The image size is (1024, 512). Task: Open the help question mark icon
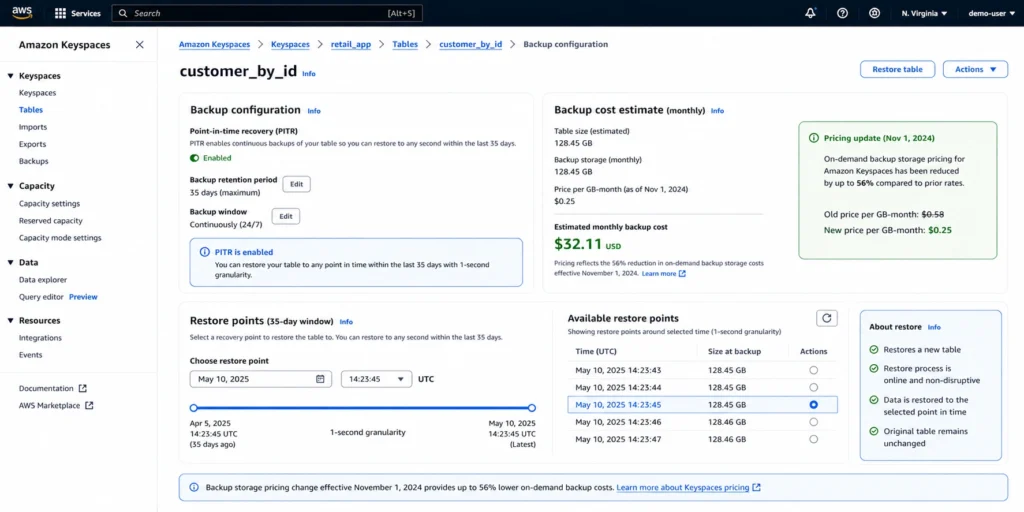point(842,13)
